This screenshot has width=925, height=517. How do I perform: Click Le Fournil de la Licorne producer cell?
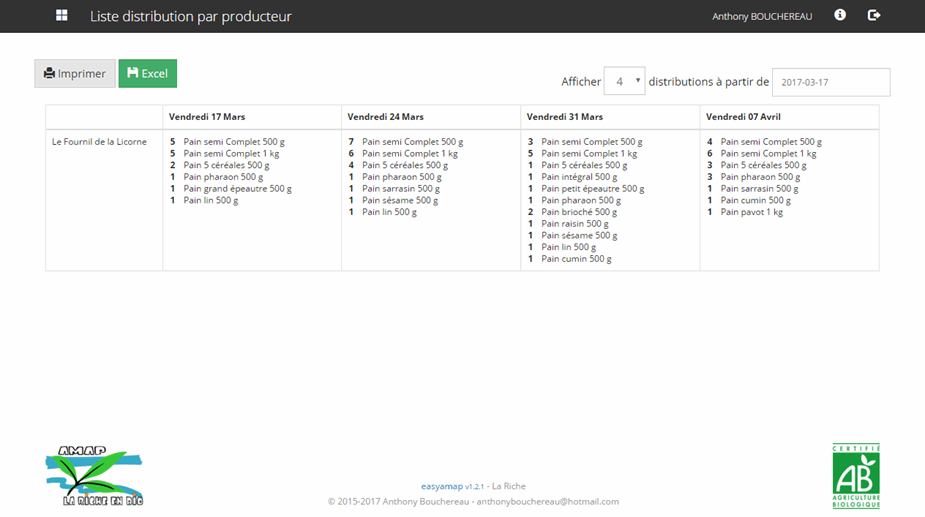tap(99, 142)
